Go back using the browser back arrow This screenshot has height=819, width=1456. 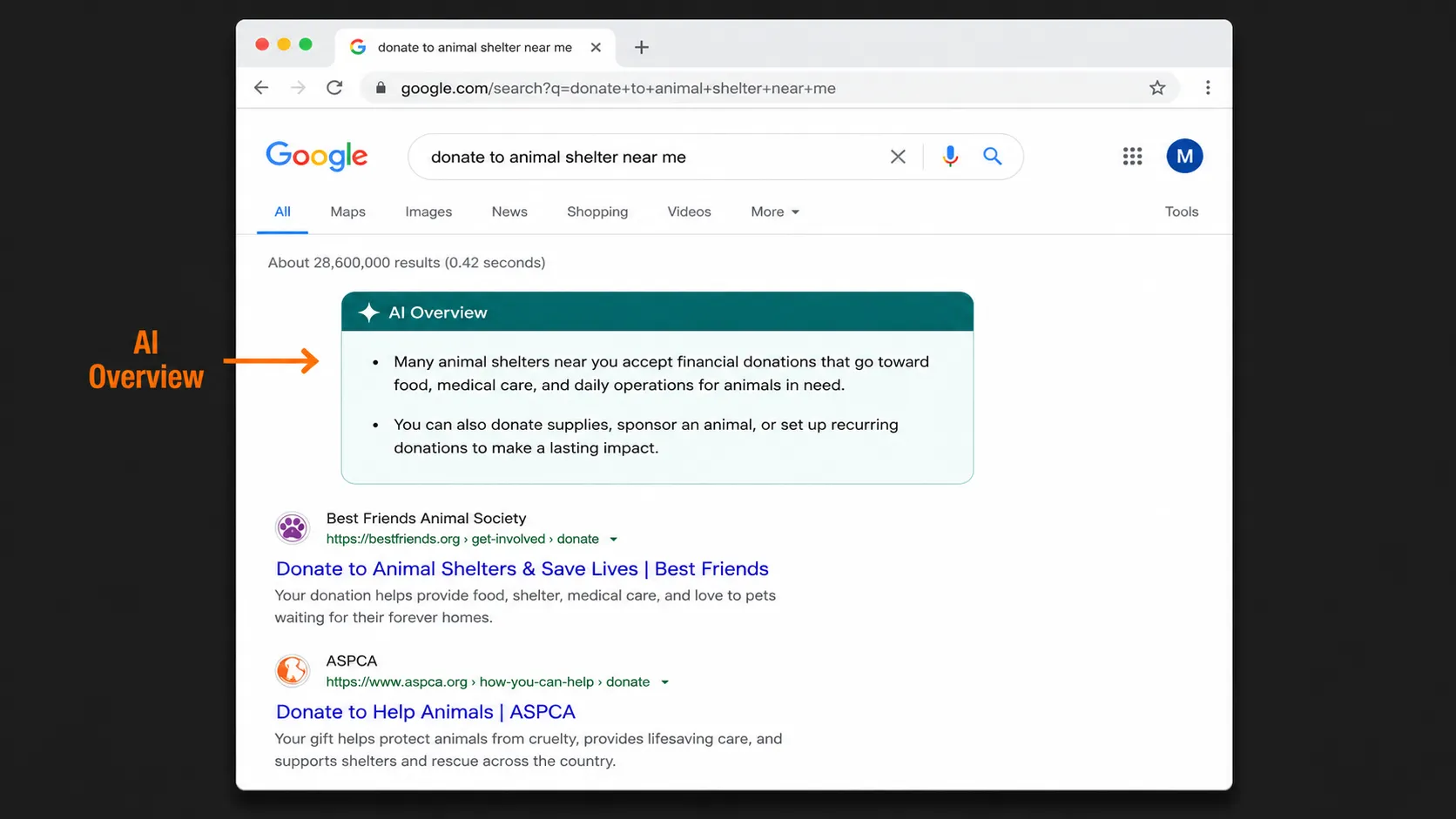(x=261, y=88)
